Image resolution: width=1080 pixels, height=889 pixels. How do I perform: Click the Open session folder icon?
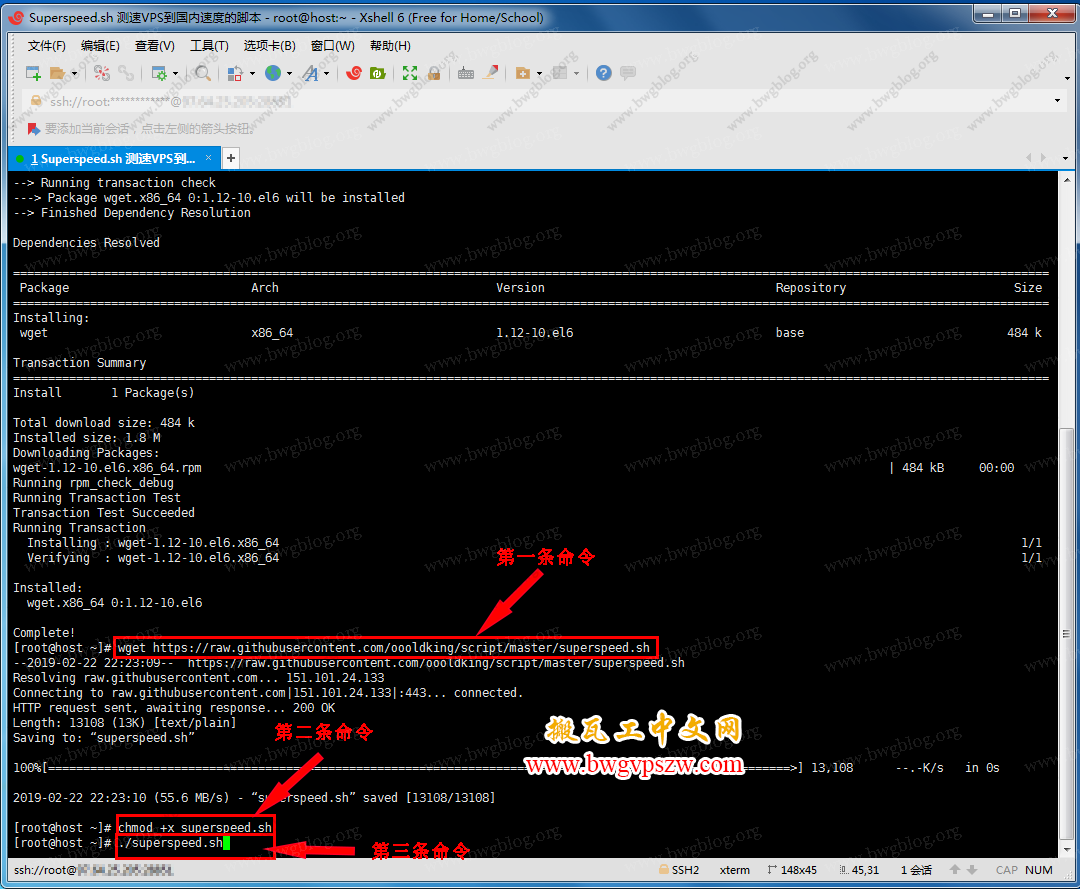58,73
